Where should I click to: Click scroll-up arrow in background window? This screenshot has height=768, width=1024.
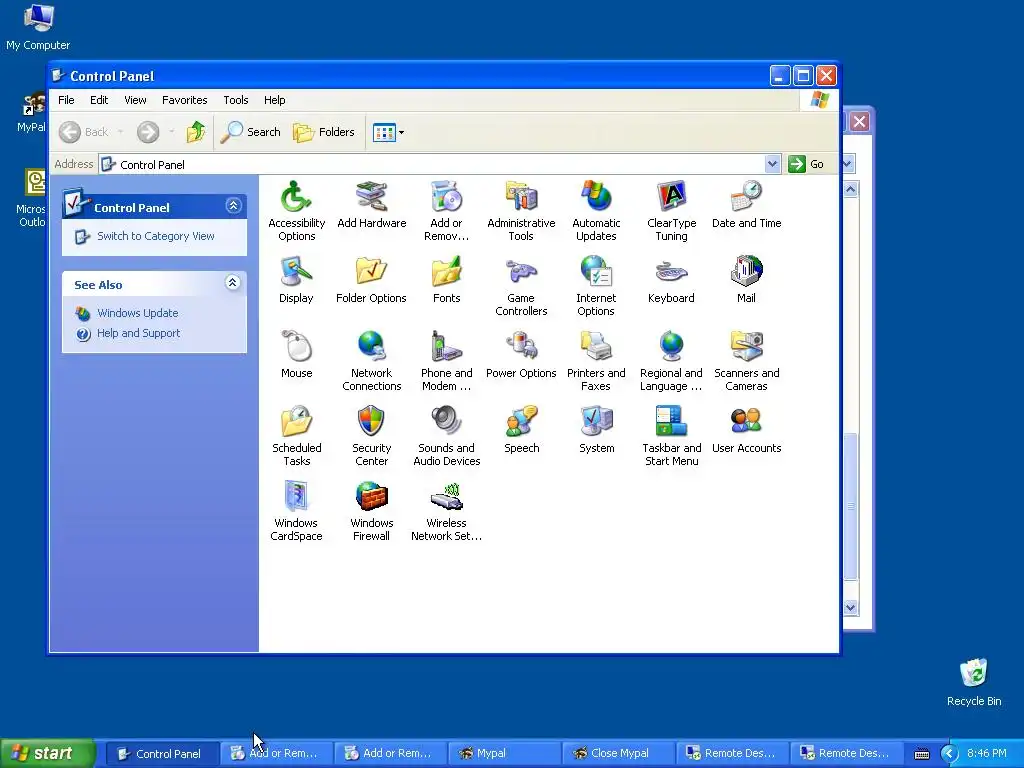pyautogui.click(x=850, y=189)
